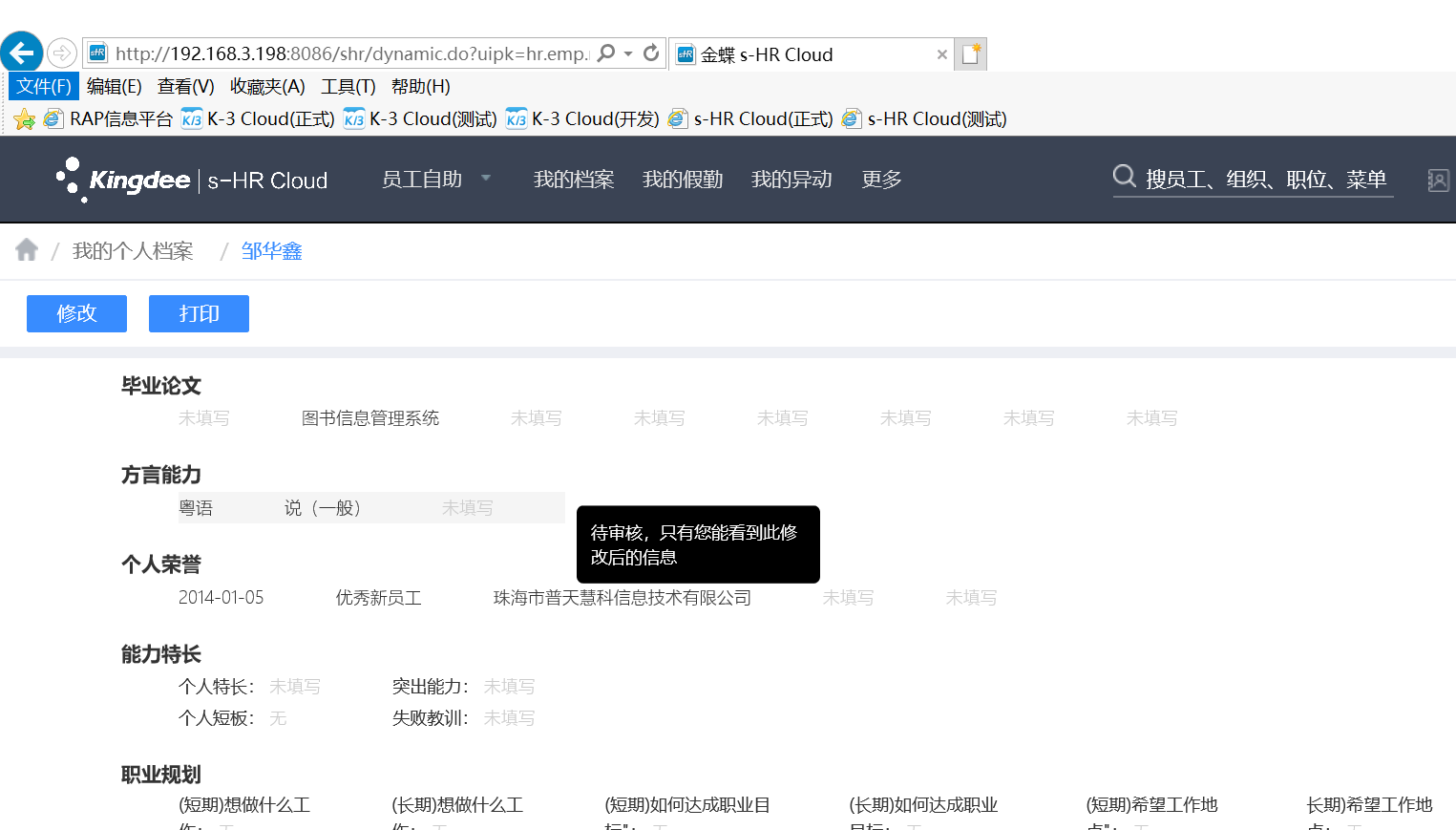This screenshot has width=1456, height=830.
Task: Open the 查看(V) menu
Action: (186, 86)
